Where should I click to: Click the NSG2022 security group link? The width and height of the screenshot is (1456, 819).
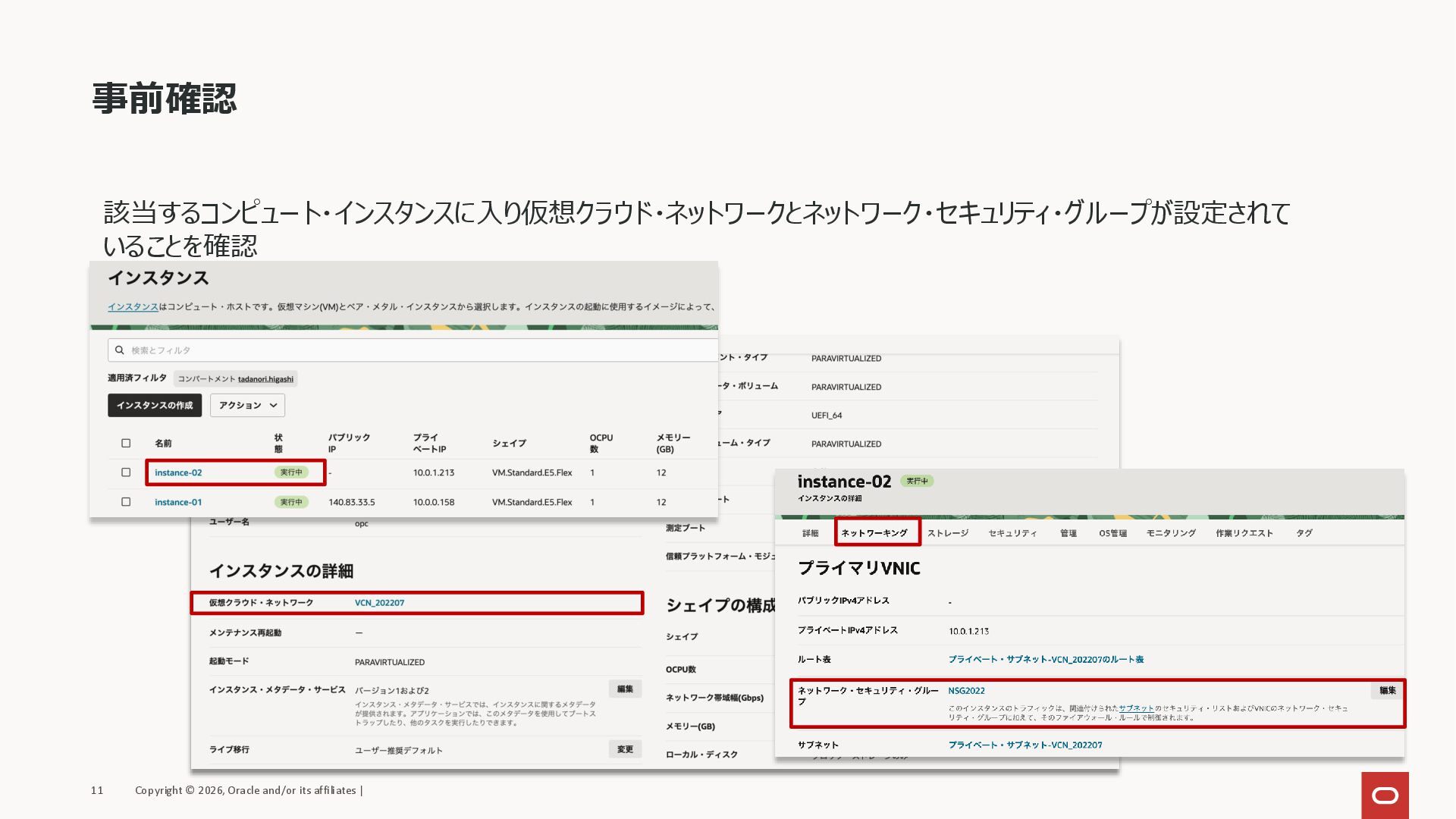pos(966,691)
